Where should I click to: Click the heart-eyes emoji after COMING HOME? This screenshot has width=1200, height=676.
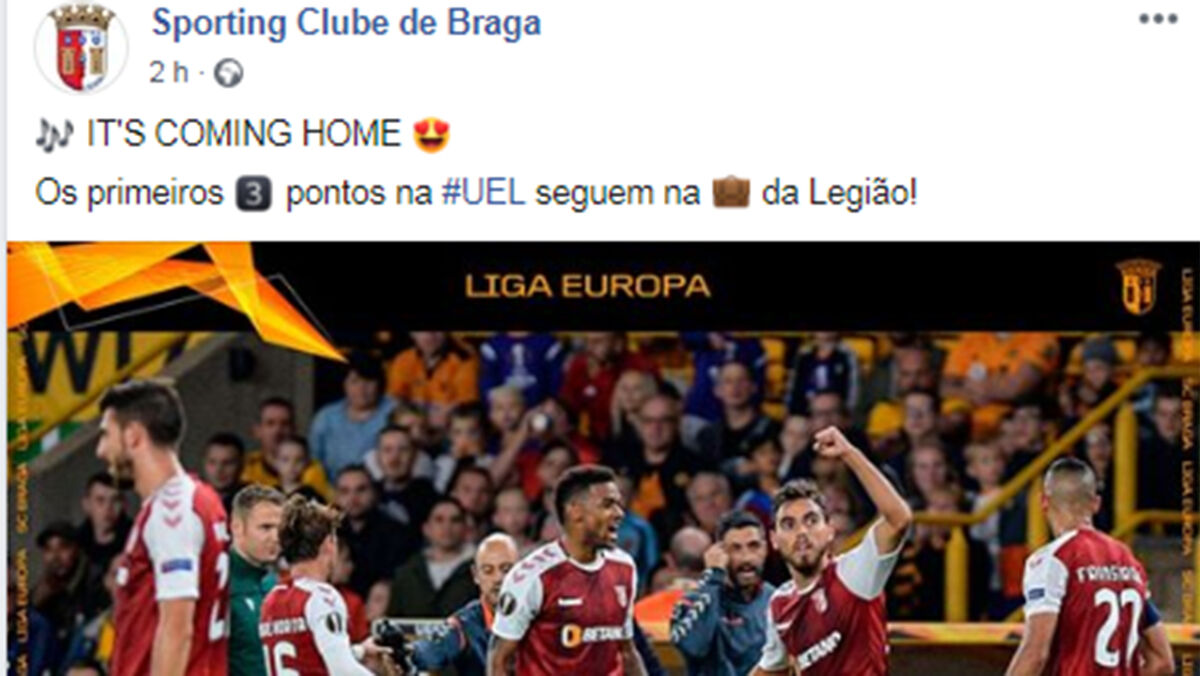[431, 135]
